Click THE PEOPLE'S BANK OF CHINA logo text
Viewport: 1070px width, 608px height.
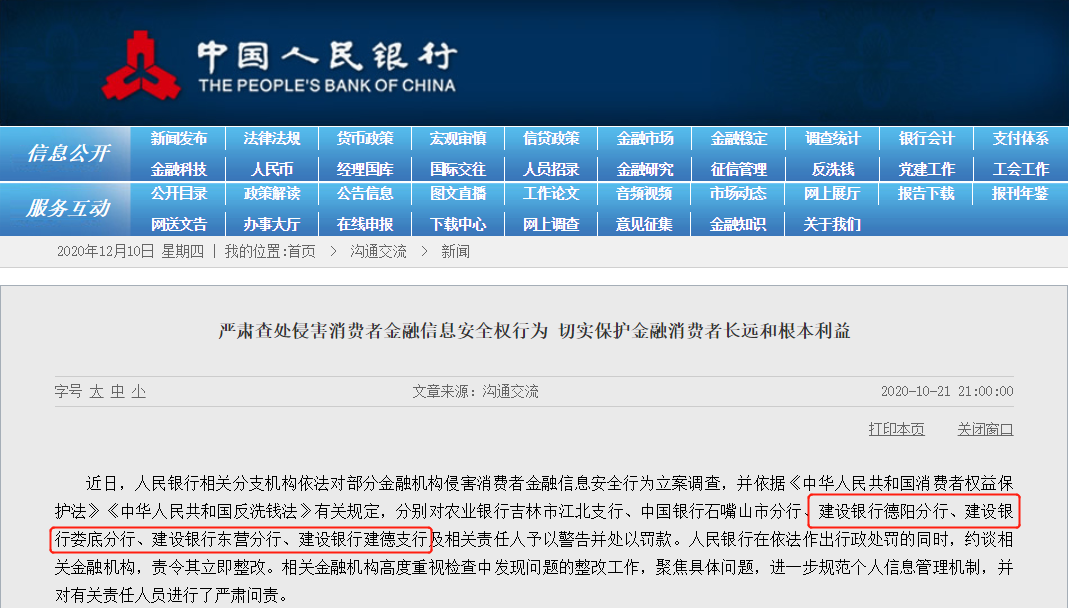(327, 86)
